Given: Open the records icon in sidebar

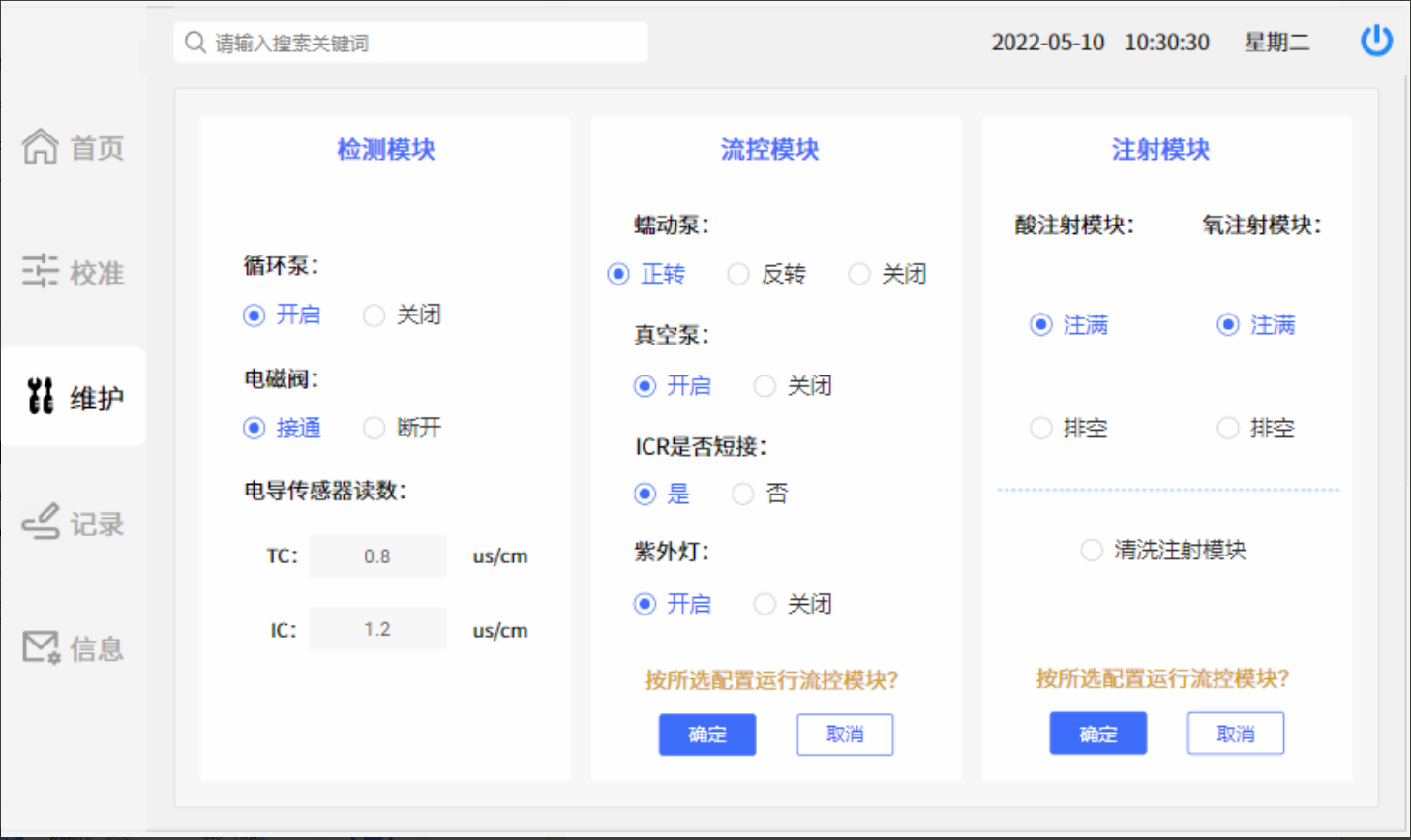Looking at the screenshot, I should point(41,523).
